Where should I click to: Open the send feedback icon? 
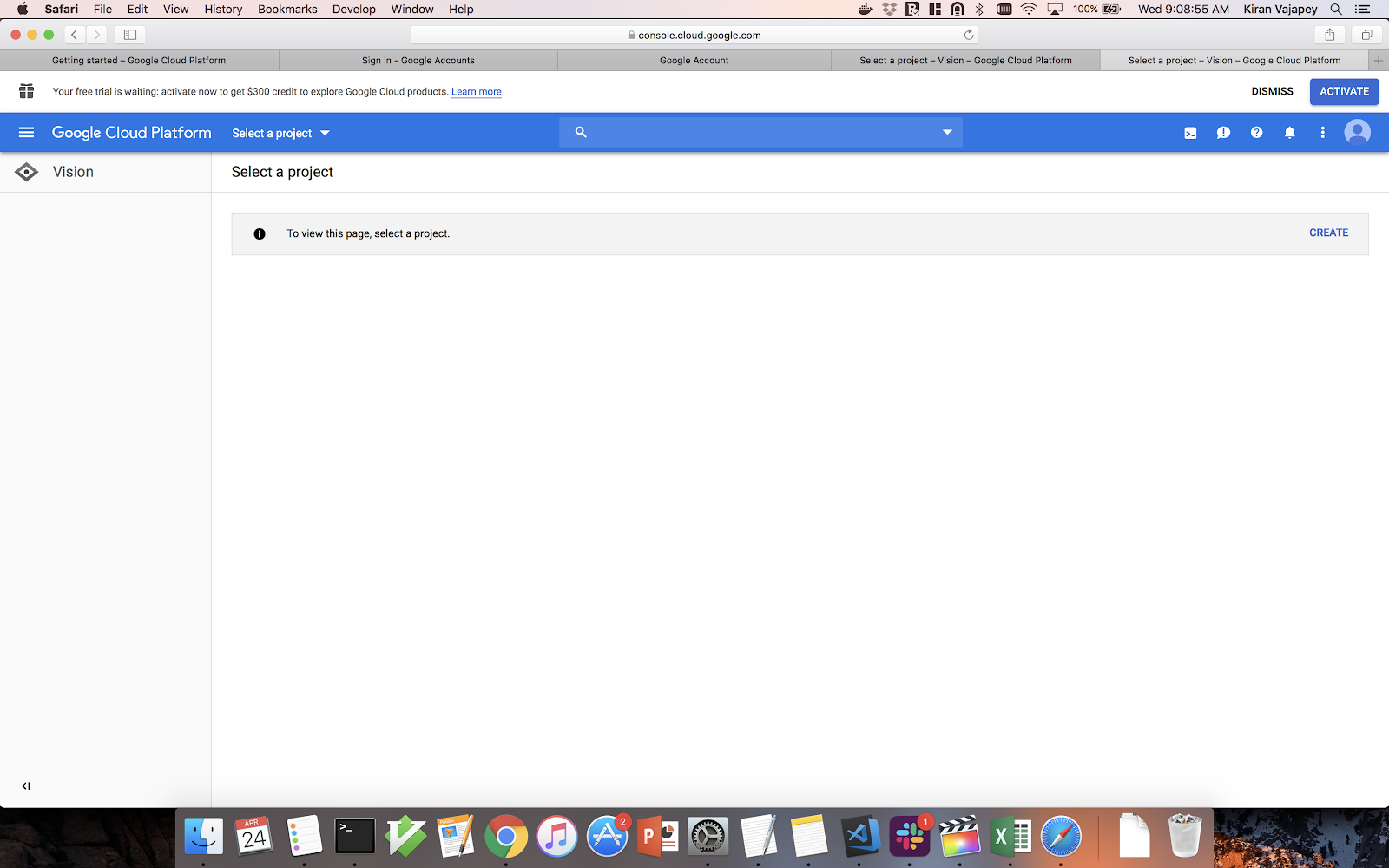click(x=1223, y=133)
